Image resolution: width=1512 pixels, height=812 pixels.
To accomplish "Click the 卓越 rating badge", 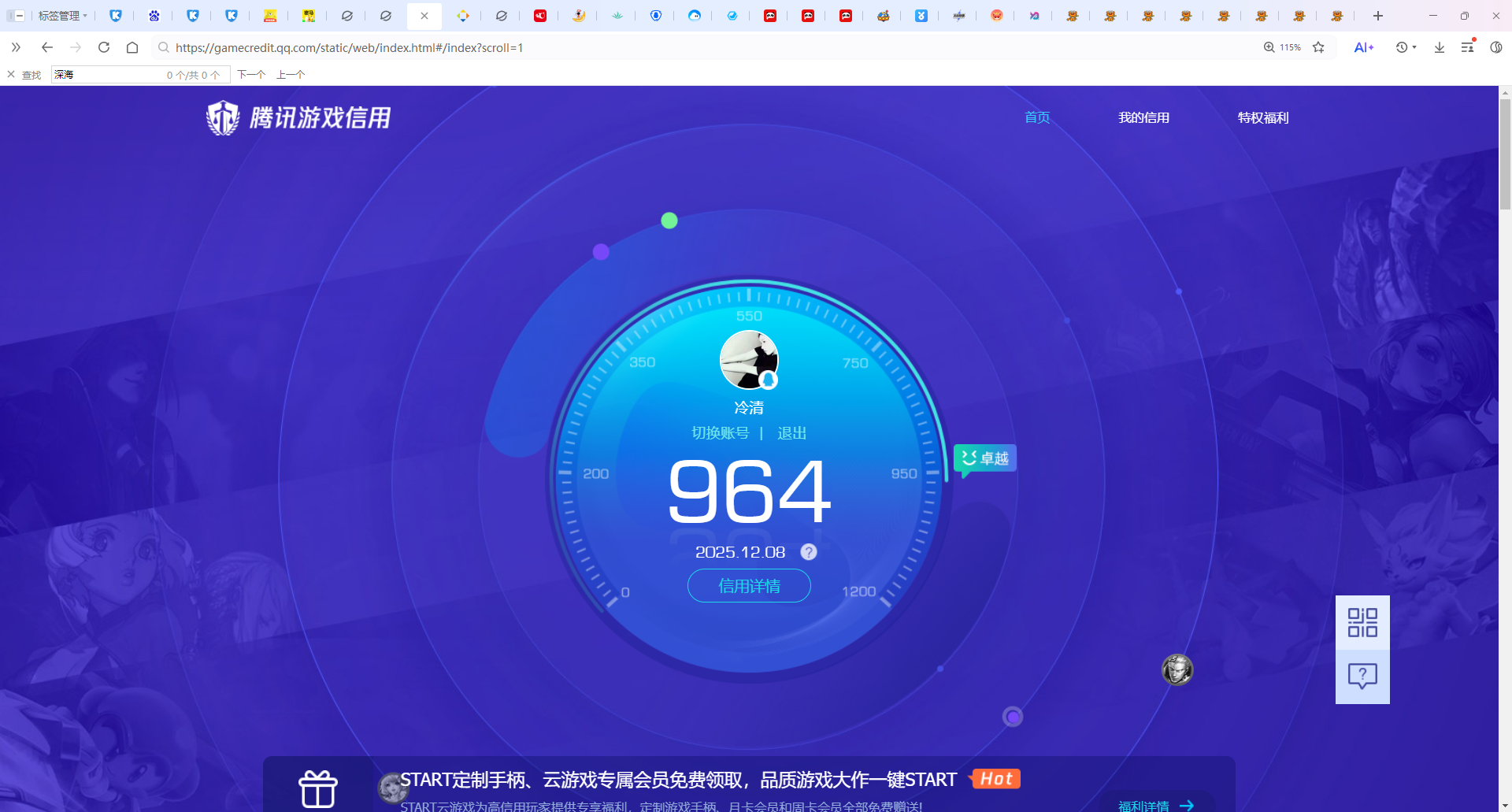I will [x=984, y=458].
